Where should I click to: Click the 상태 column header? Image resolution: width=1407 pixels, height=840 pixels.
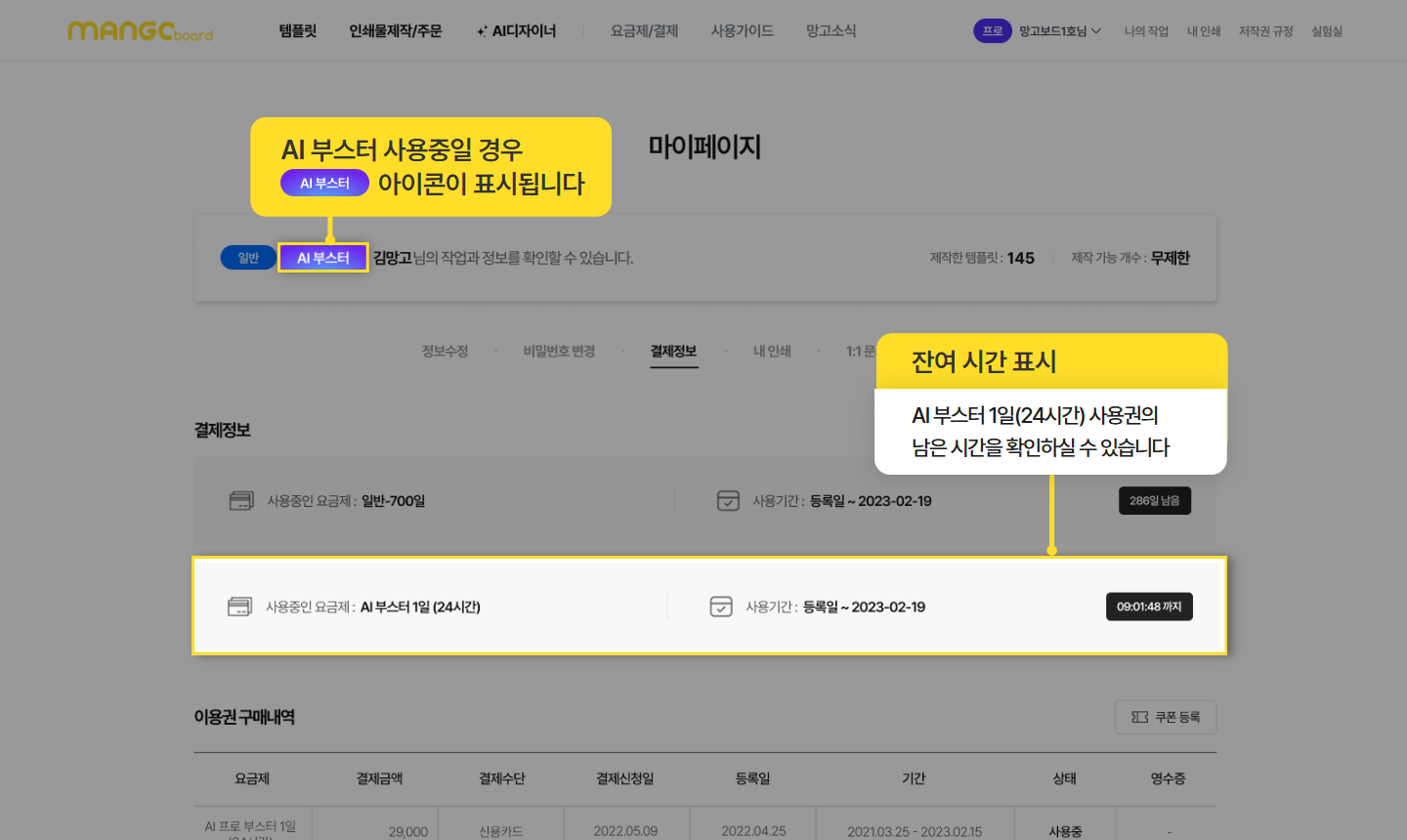click(x=1065, y=778)
